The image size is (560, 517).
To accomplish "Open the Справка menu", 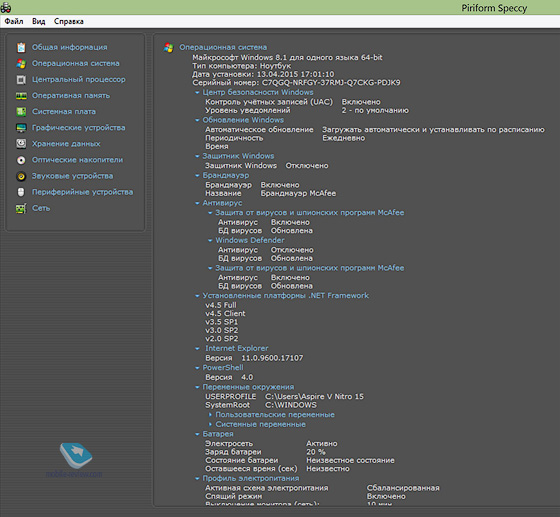I will (x=69, y=21).
